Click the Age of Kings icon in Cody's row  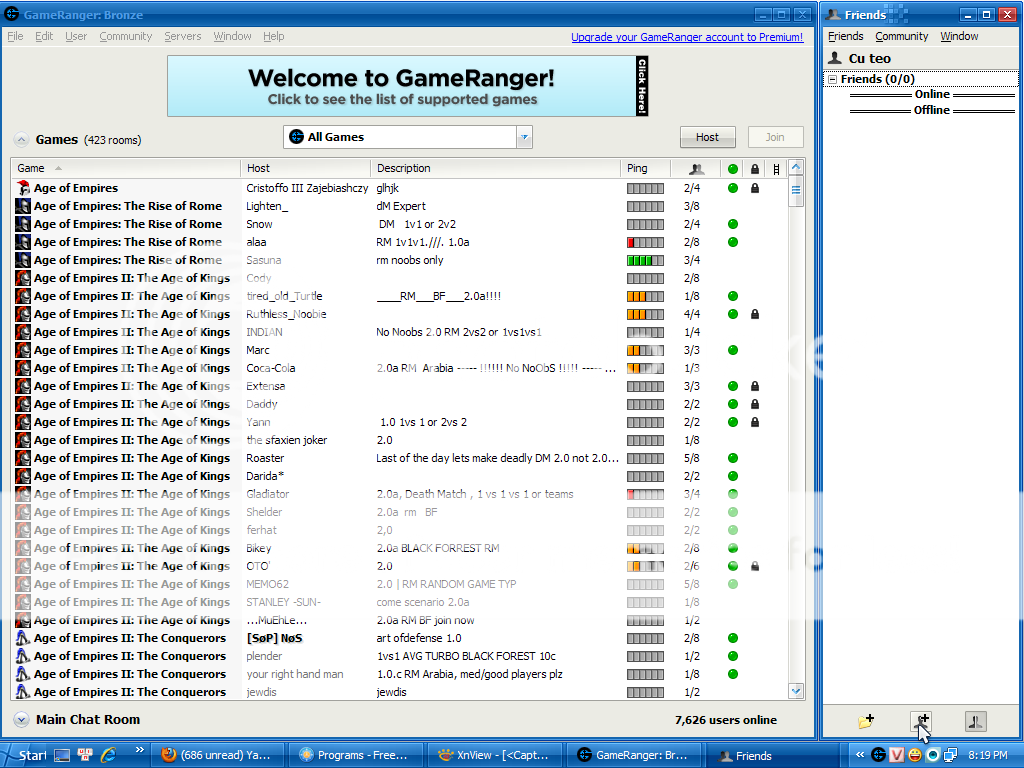tap(23, 278)
